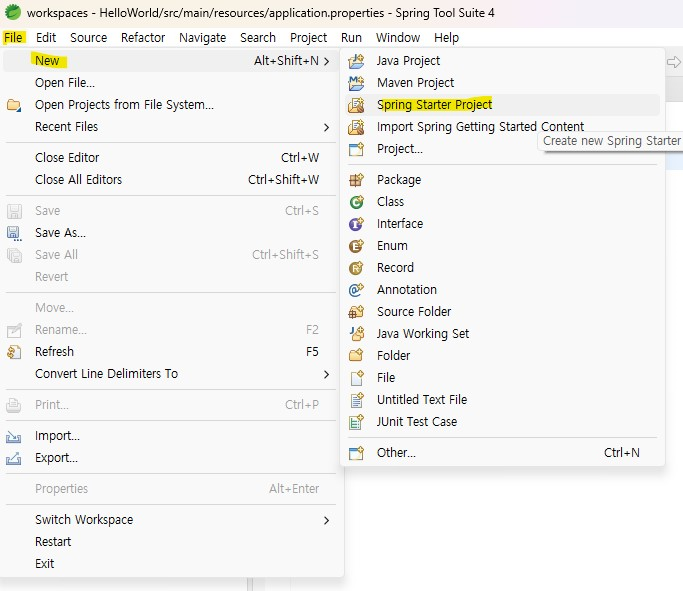Click the Save As floppy icon
Image resolution: width=683 pixels, height=591 pixels.
[x=14, y=233]
